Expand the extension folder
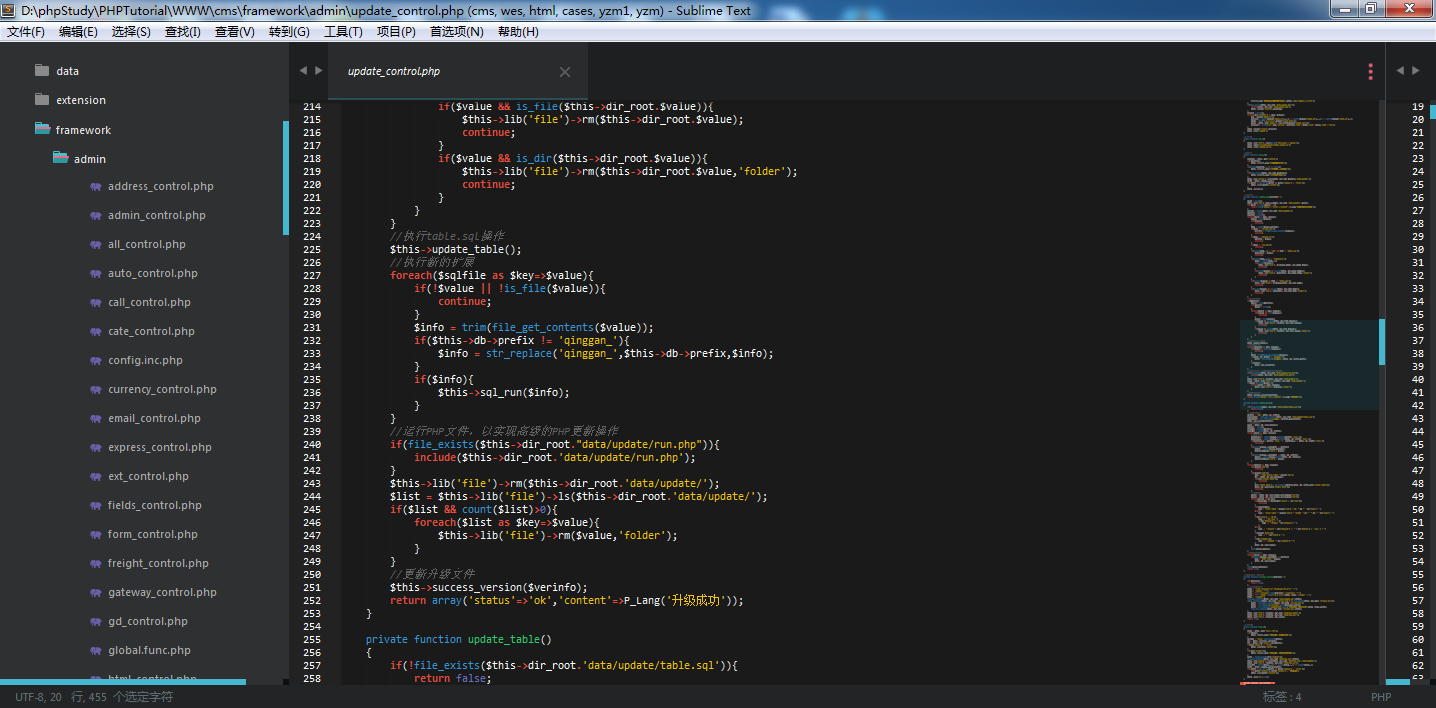 point(42,100)
